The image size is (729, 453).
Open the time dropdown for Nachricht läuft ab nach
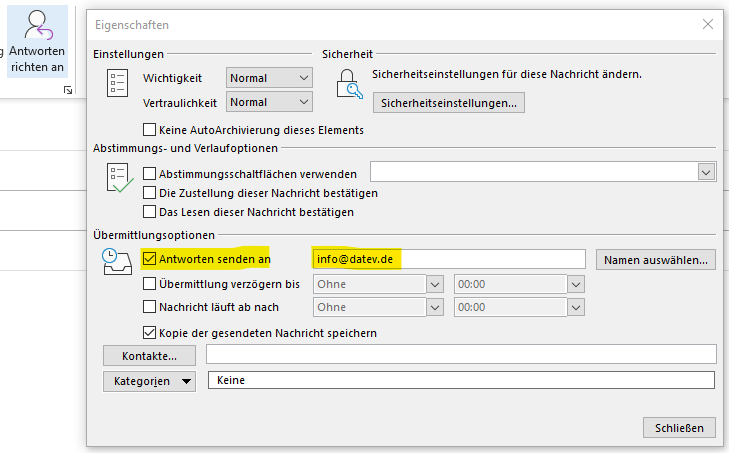[x=576, y=307]
